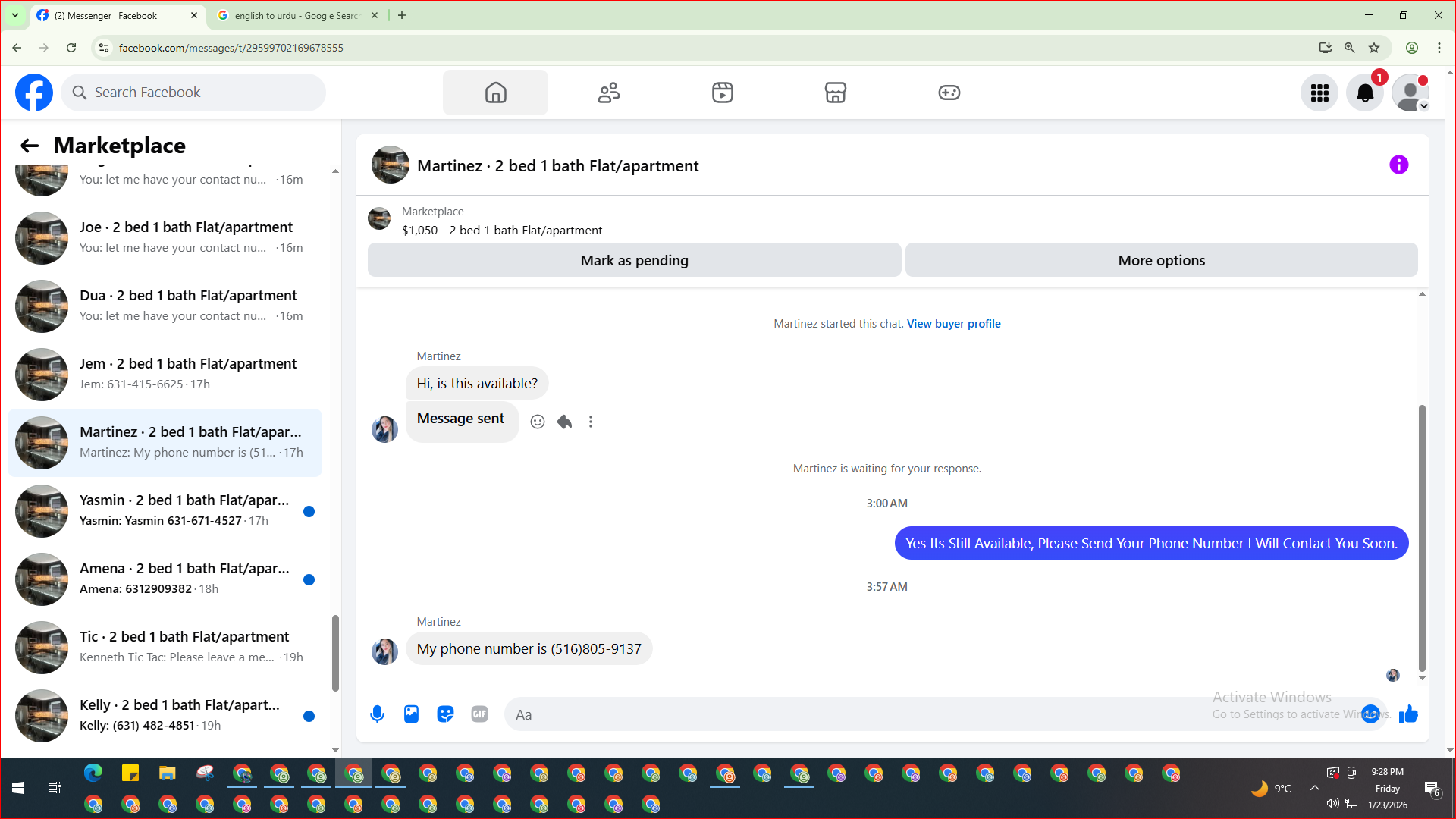The image size is (1456, 819).
Task: Open the sticker picker icon
Action: click(x=445, y=714)
